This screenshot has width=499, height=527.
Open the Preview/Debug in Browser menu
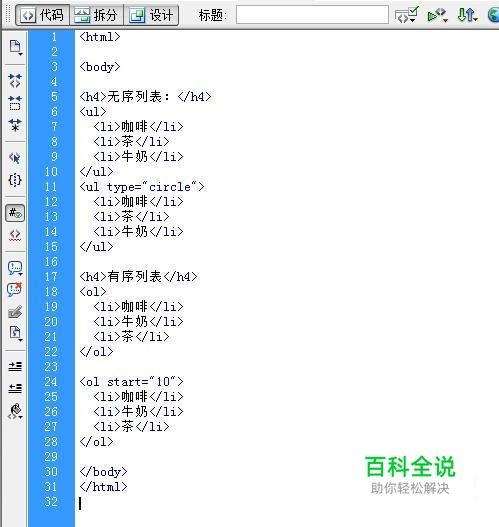[437, 15]
